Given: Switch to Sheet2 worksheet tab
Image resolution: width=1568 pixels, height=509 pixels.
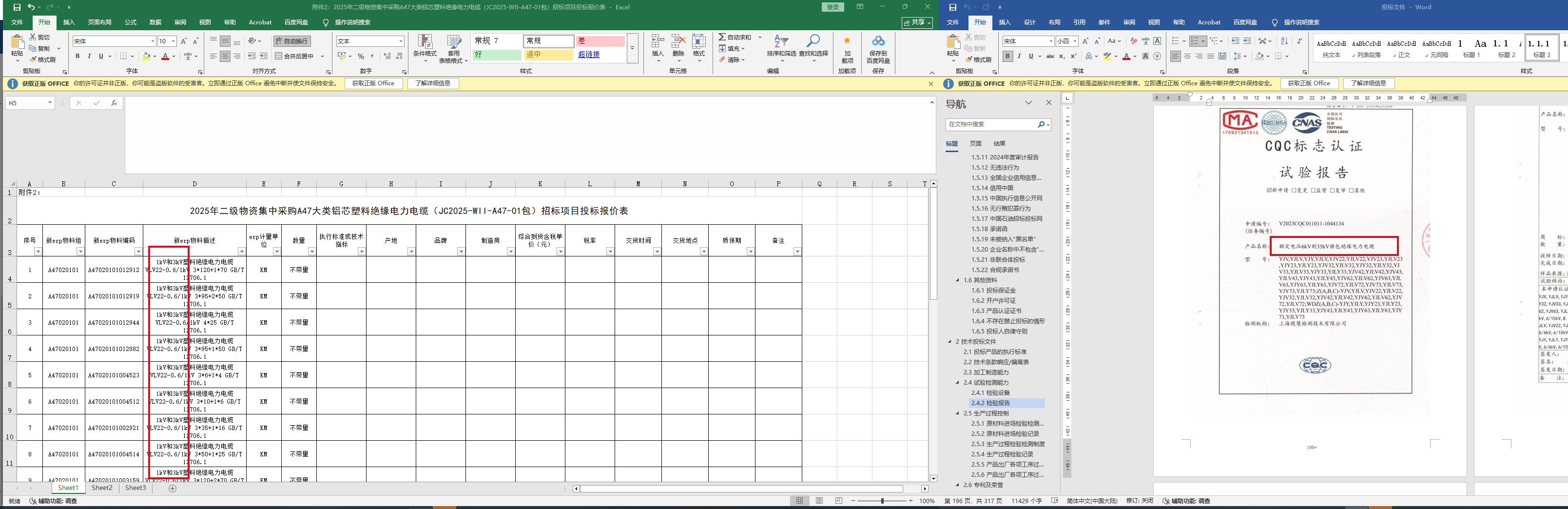Looking at the screenshot, I should (x=102, y=489).
